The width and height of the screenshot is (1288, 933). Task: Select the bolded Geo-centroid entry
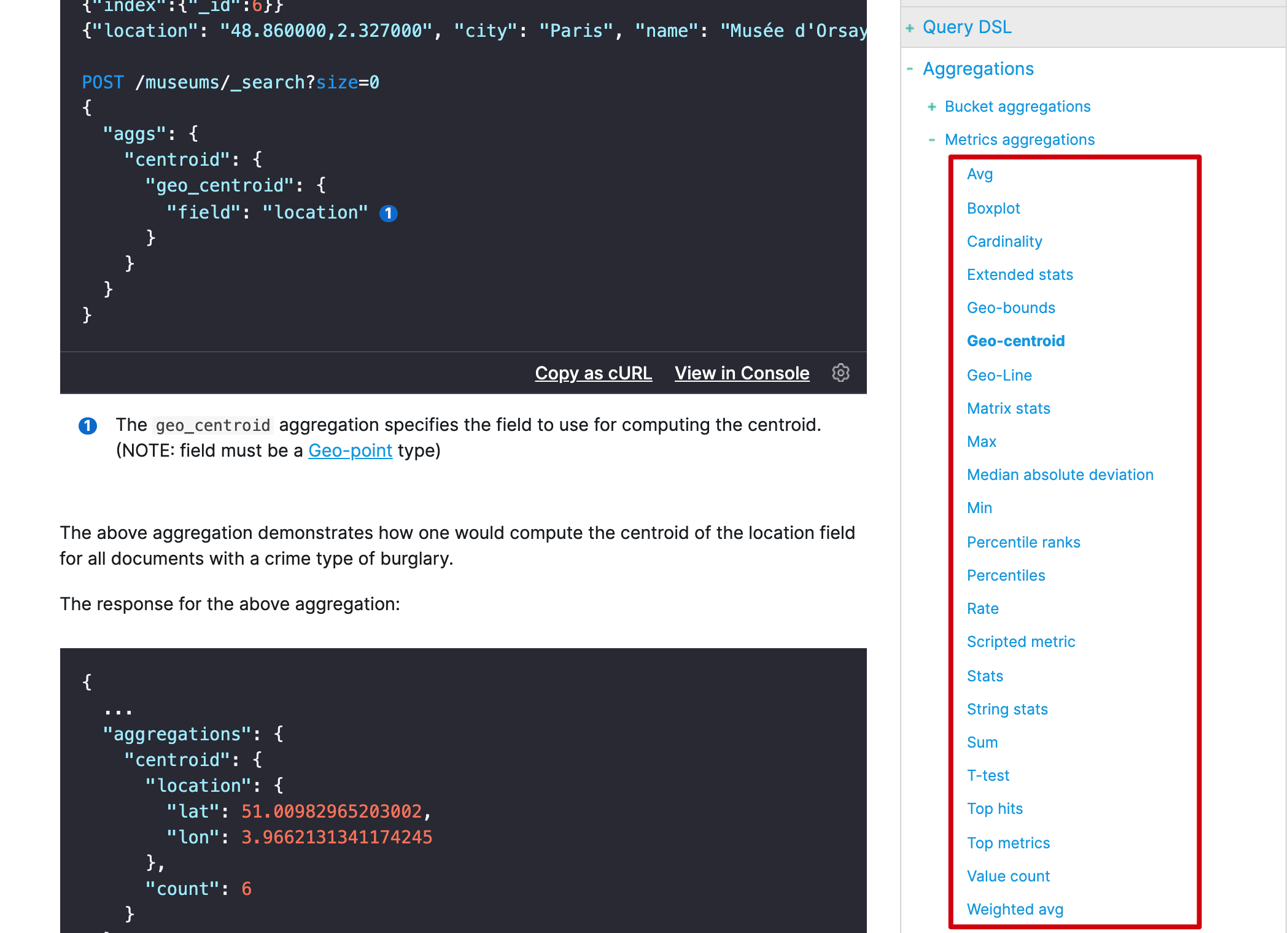pos(1015,341)
